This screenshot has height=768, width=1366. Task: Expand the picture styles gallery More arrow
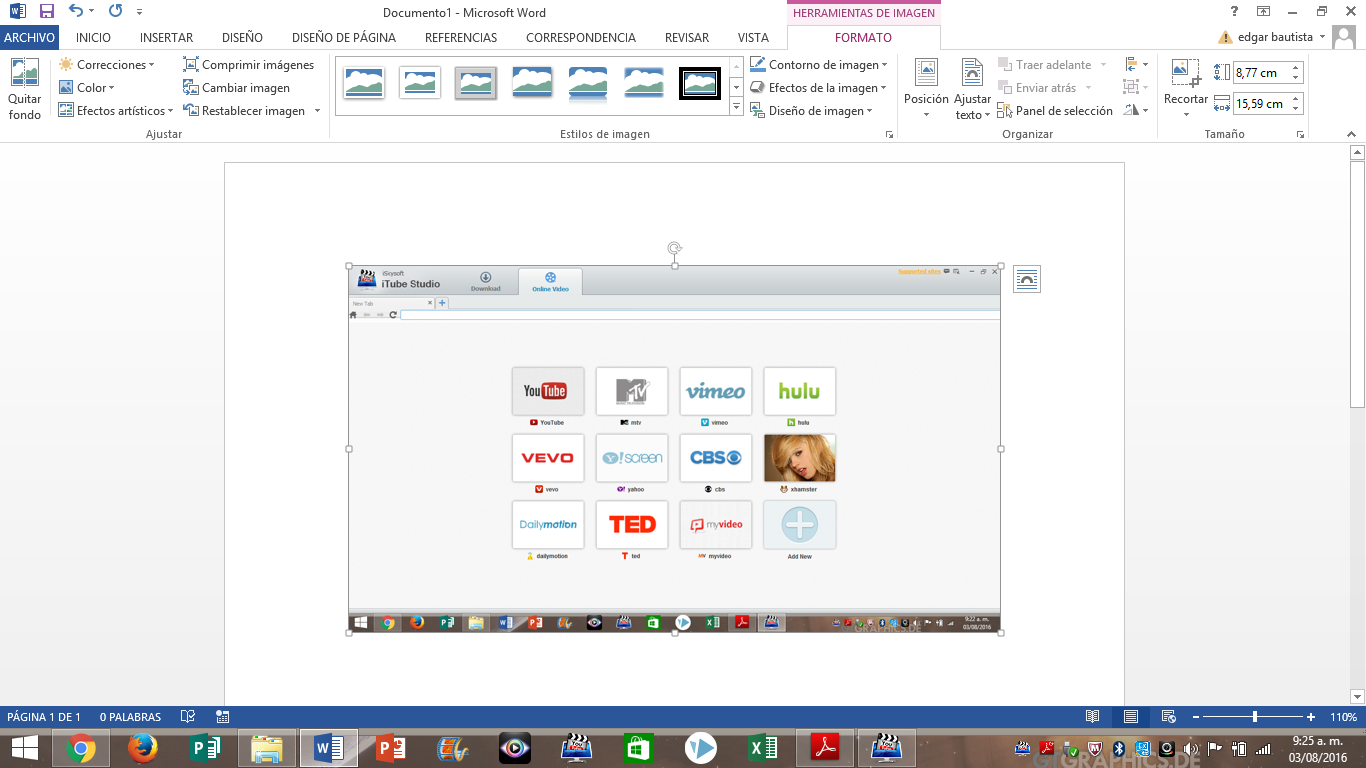pos(737,106)
